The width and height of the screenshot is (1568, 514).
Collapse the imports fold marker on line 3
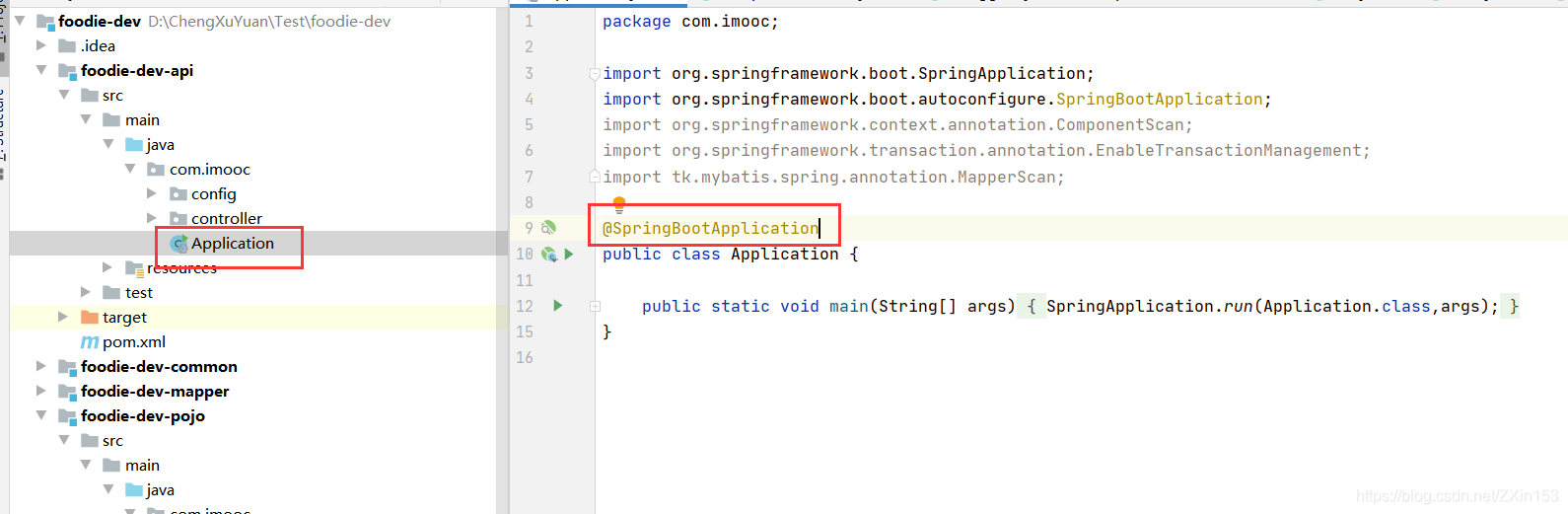coord(595,74)
